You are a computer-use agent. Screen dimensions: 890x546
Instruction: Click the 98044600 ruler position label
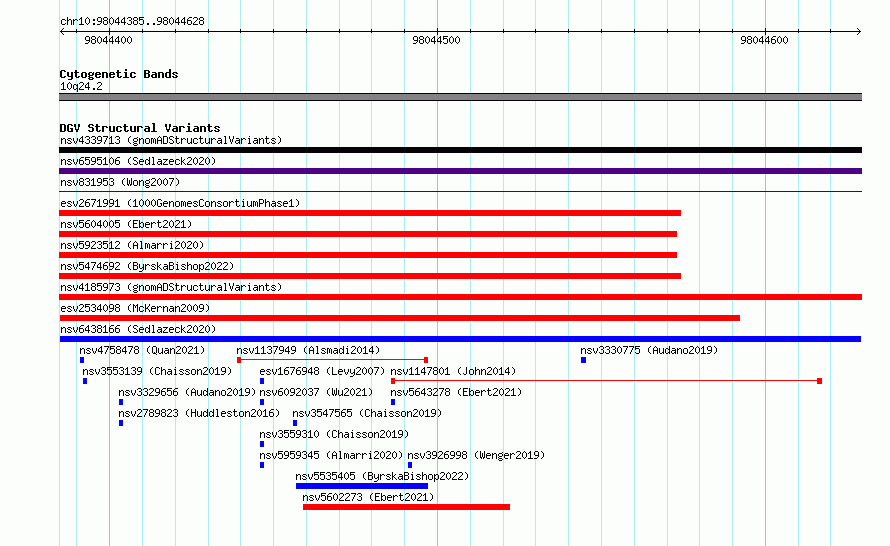(x=764, y=40)
